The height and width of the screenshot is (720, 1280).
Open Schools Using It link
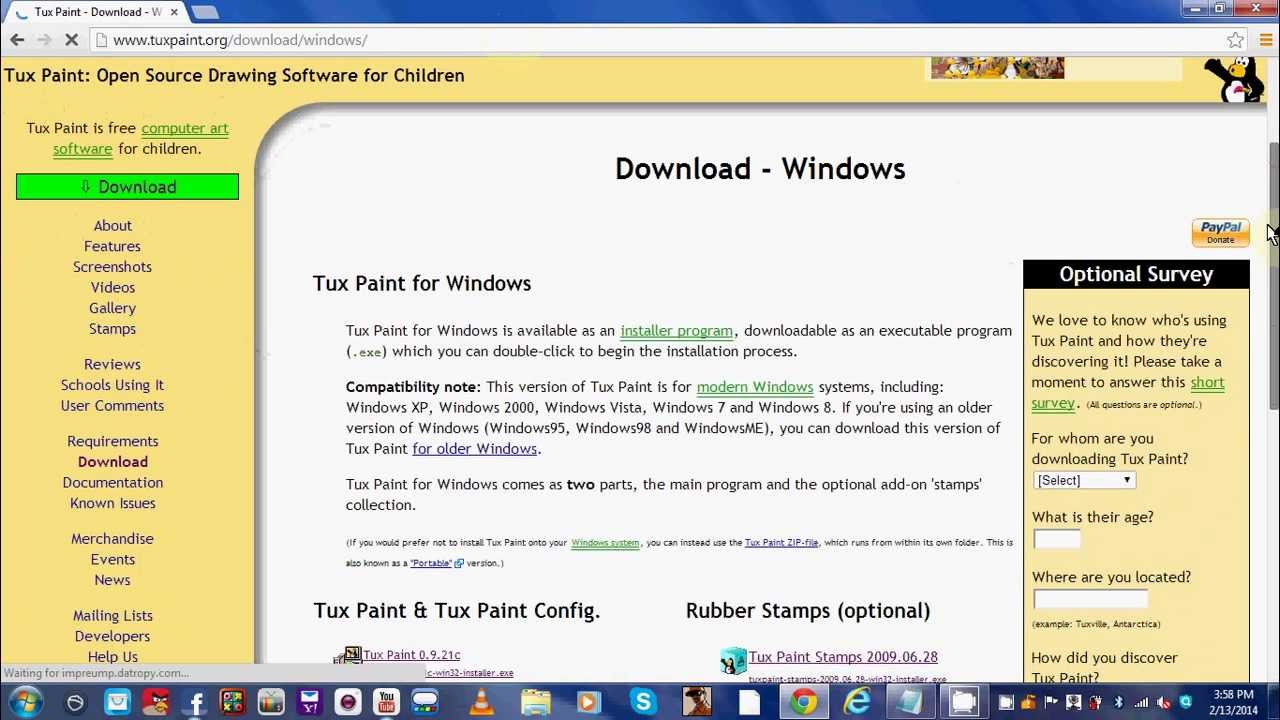(112, 385)
